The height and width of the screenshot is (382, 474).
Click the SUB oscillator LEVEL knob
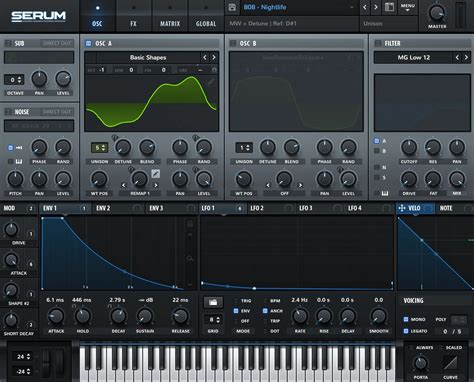(63, 79)
